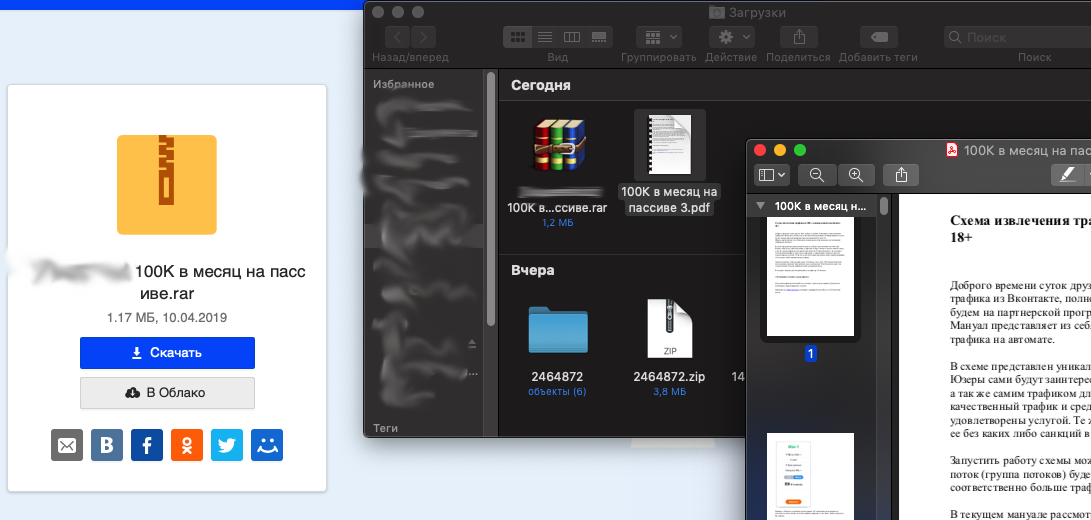The image size is (1091, 520).
Task: Click the Preview share icon
Action: (901, 175)
